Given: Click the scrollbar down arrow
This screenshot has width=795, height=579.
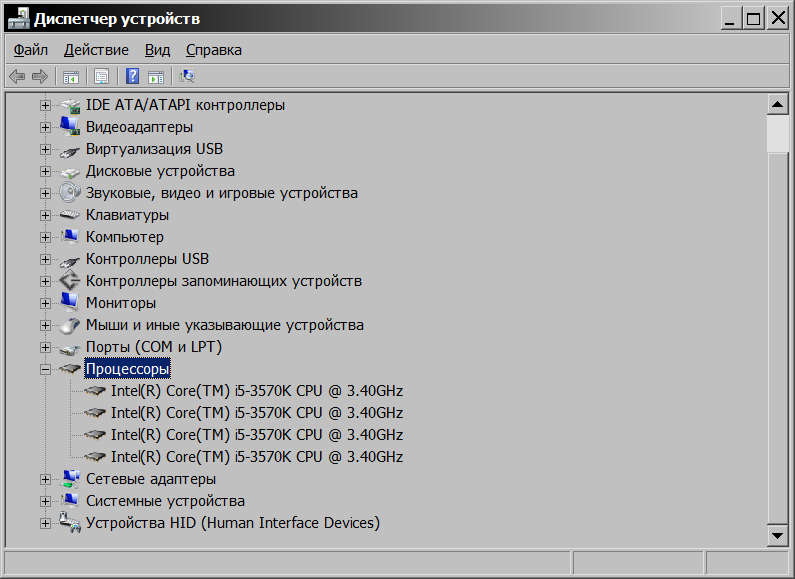Looking at the screenshot, I should [777, 537].
